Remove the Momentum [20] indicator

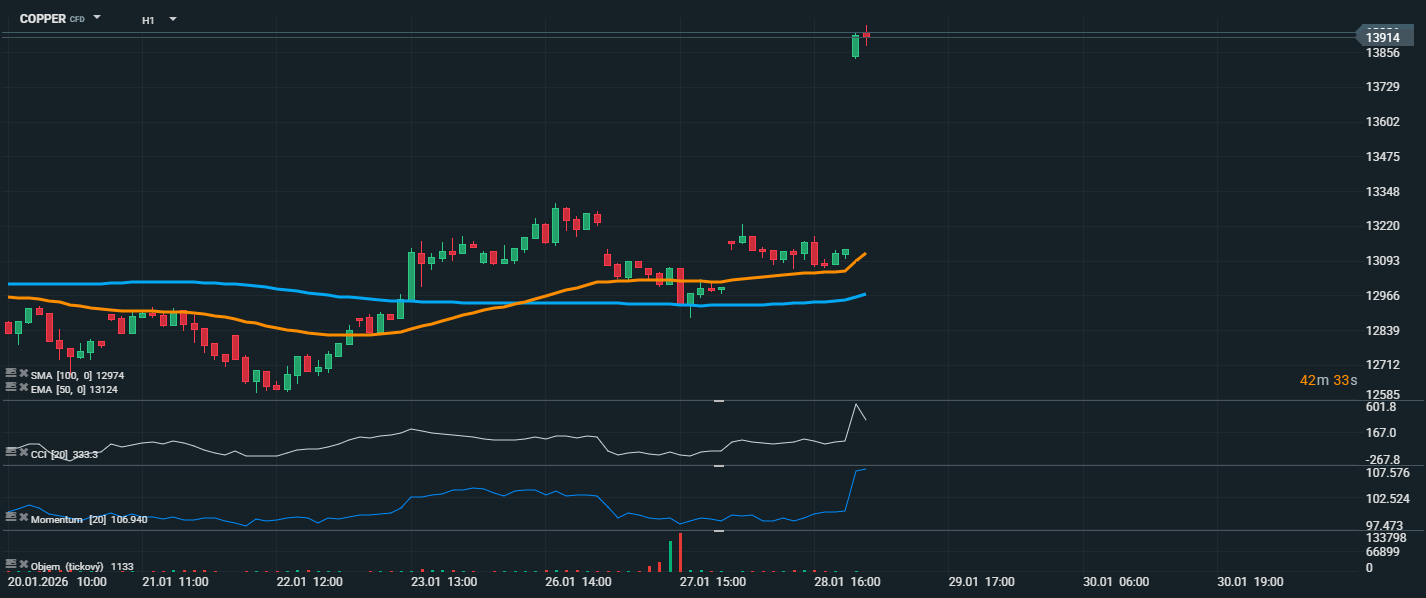(x=23, y=519)
